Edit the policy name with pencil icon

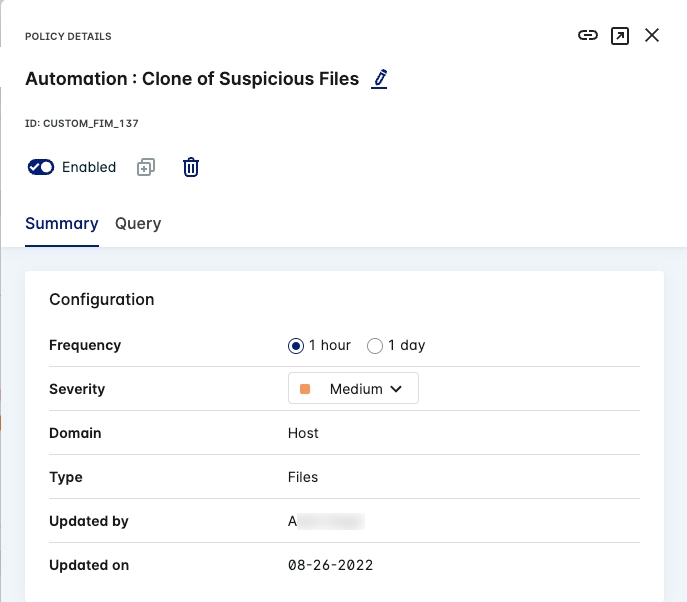click(x=379, y=79)
